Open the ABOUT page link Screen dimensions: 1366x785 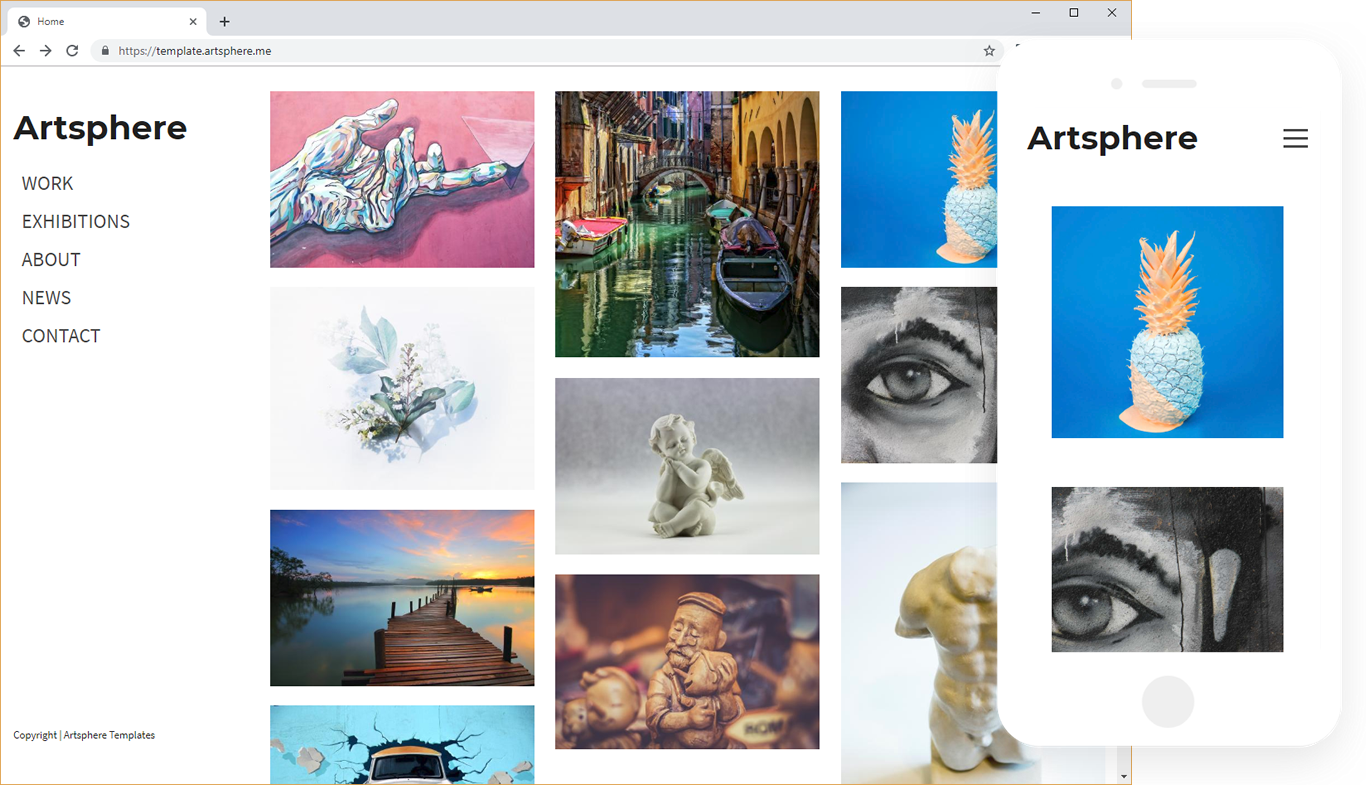(x=51, y=259)
